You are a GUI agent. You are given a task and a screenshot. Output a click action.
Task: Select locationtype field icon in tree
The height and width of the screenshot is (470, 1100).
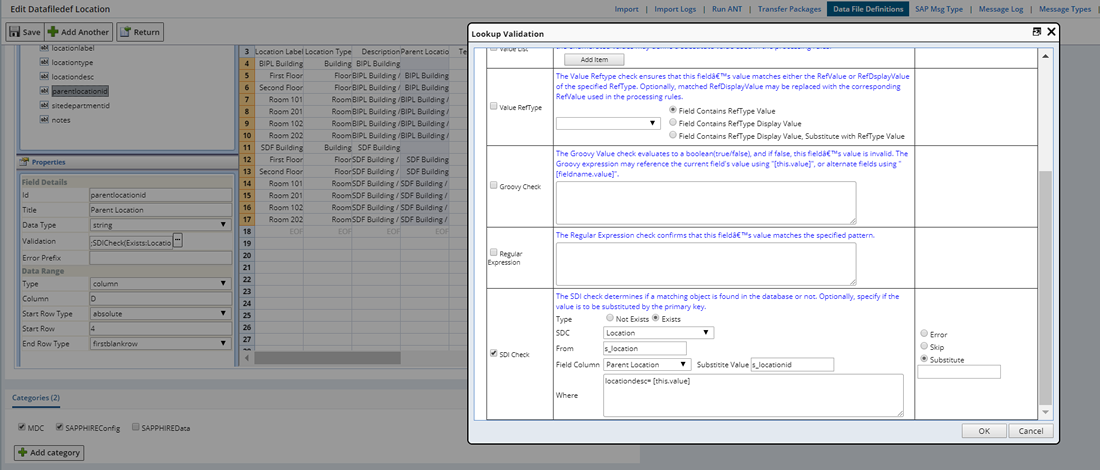pyautogui.click(x=45, y=62)
